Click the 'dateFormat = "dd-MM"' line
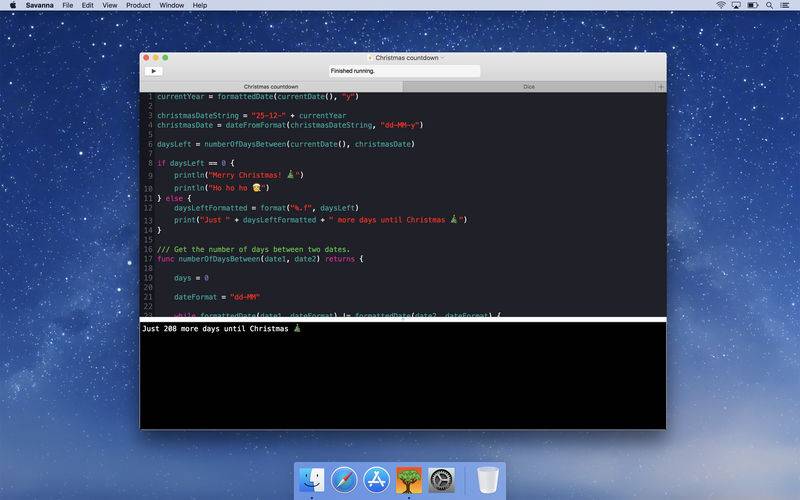Screen dimensions: 800x500 [217, 297]
